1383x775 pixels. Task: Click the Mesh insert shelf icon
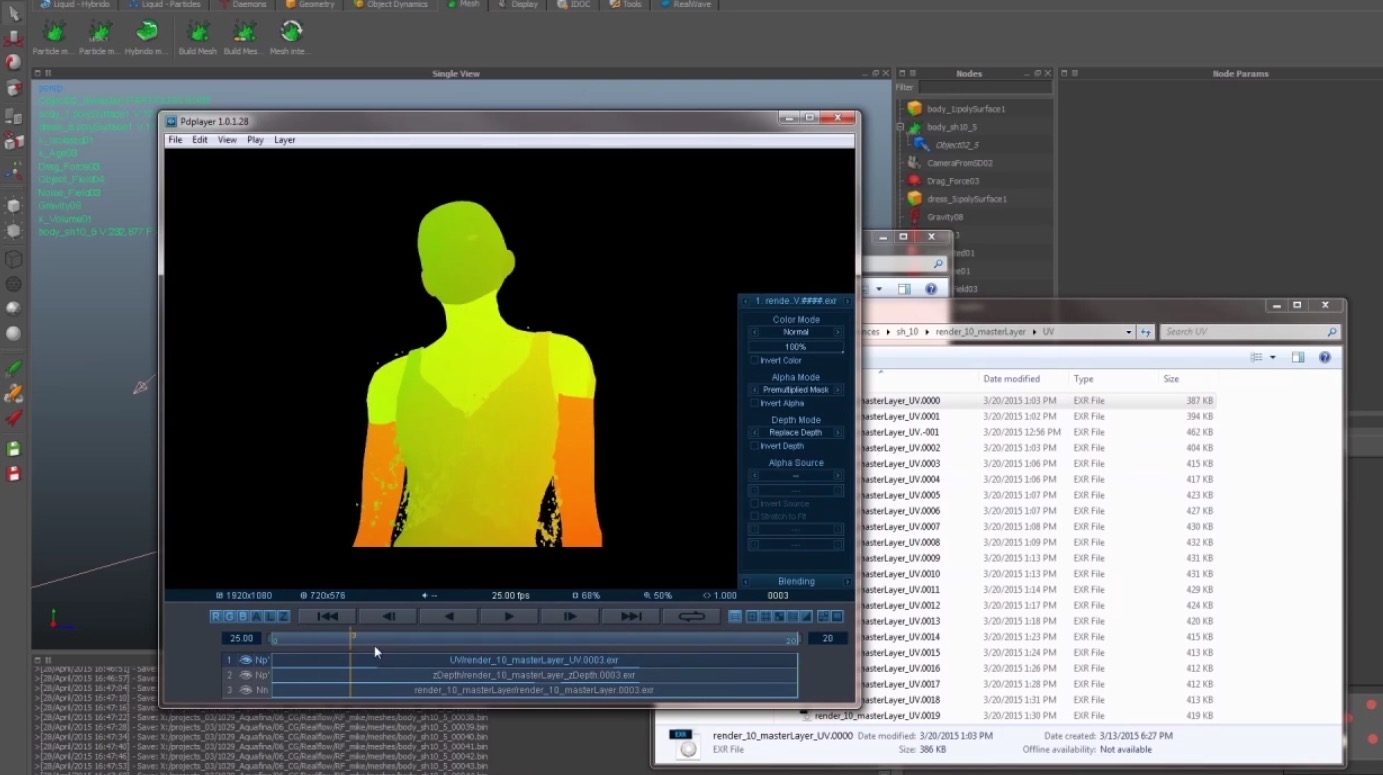pos(291,31)
